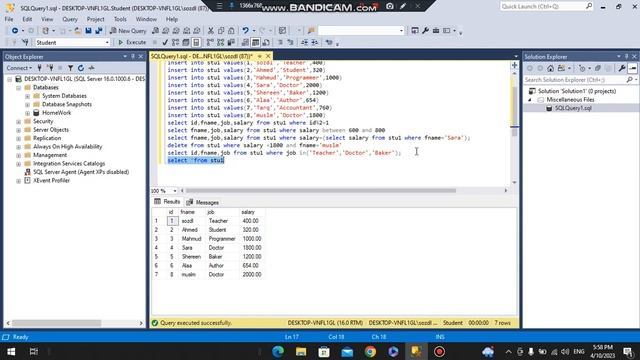Expand the Management node

click(18, 156)
